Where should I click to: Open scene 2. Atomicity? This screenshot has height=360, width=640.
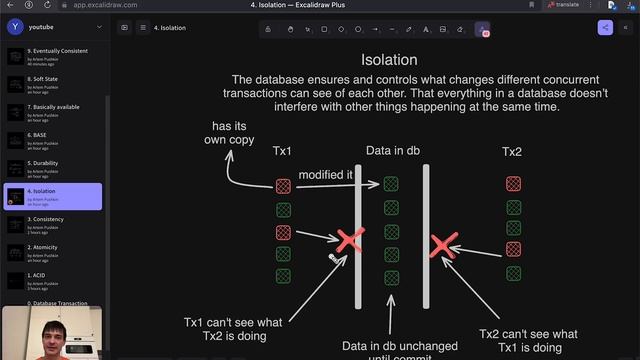point(53,253)
